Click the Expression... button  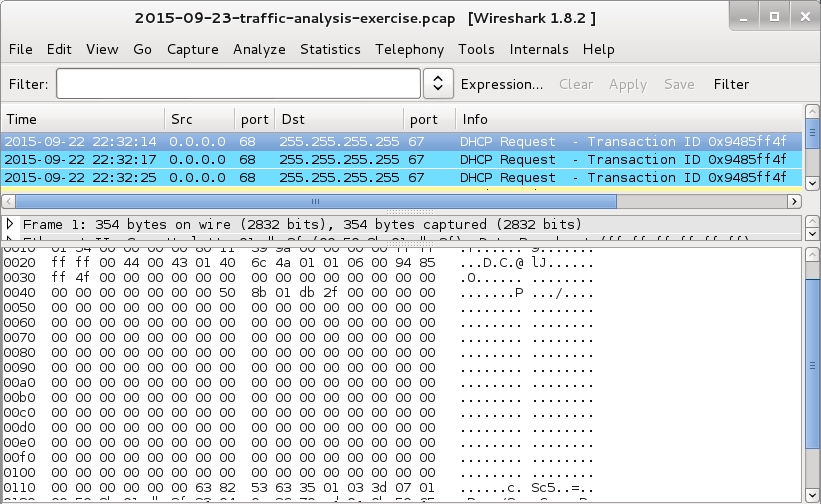(x=502, y=84)
